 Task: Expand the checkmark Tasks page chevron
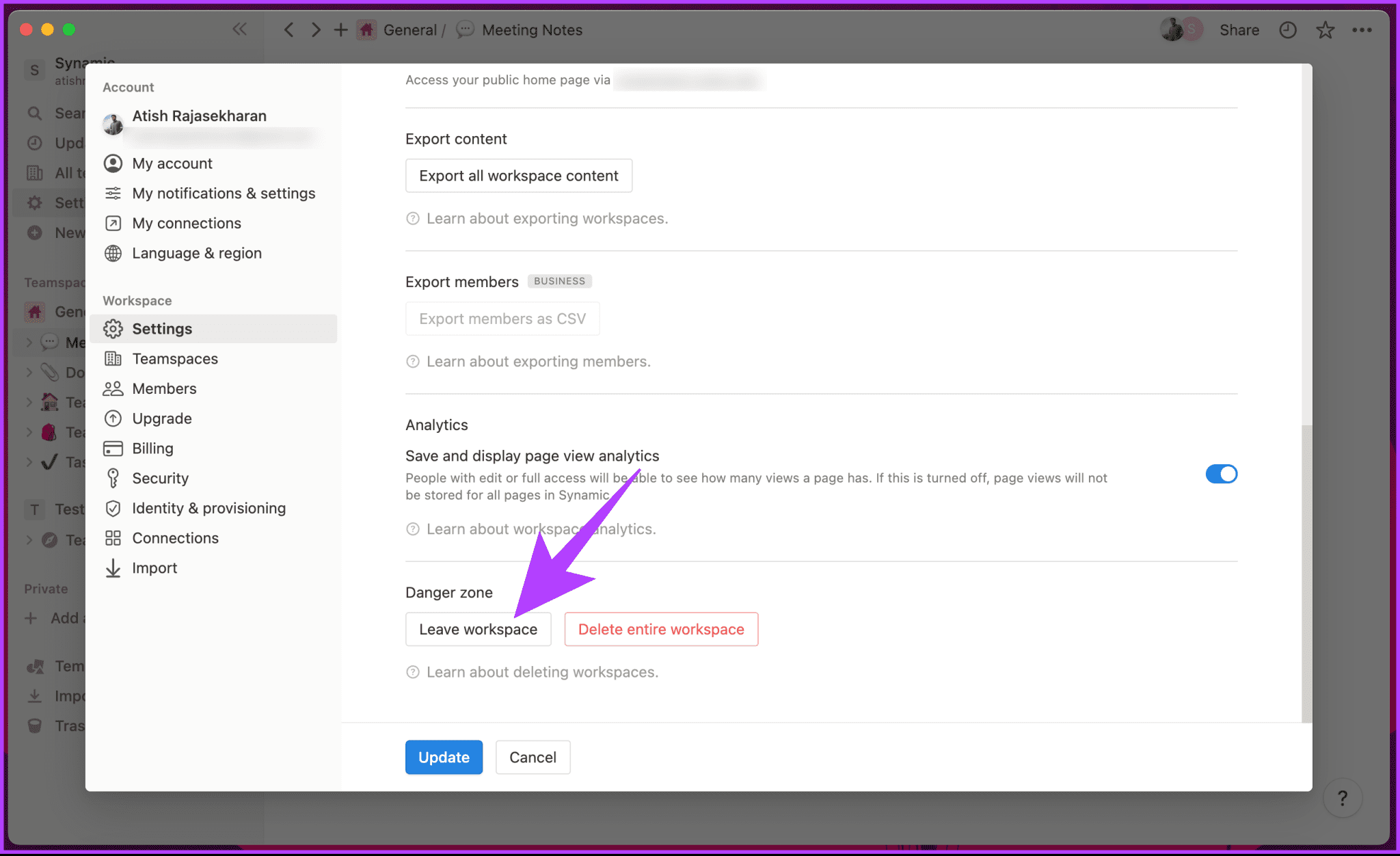(29, 462)
